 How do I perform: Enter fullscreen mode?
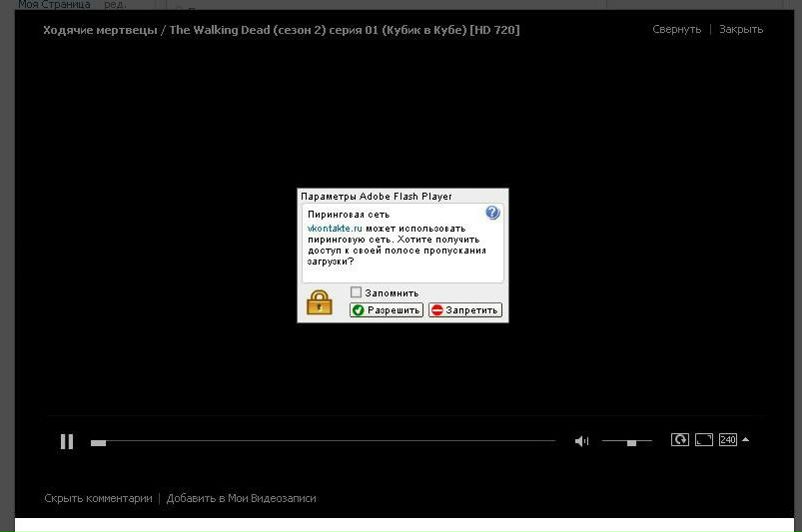[x=704, y=440]
